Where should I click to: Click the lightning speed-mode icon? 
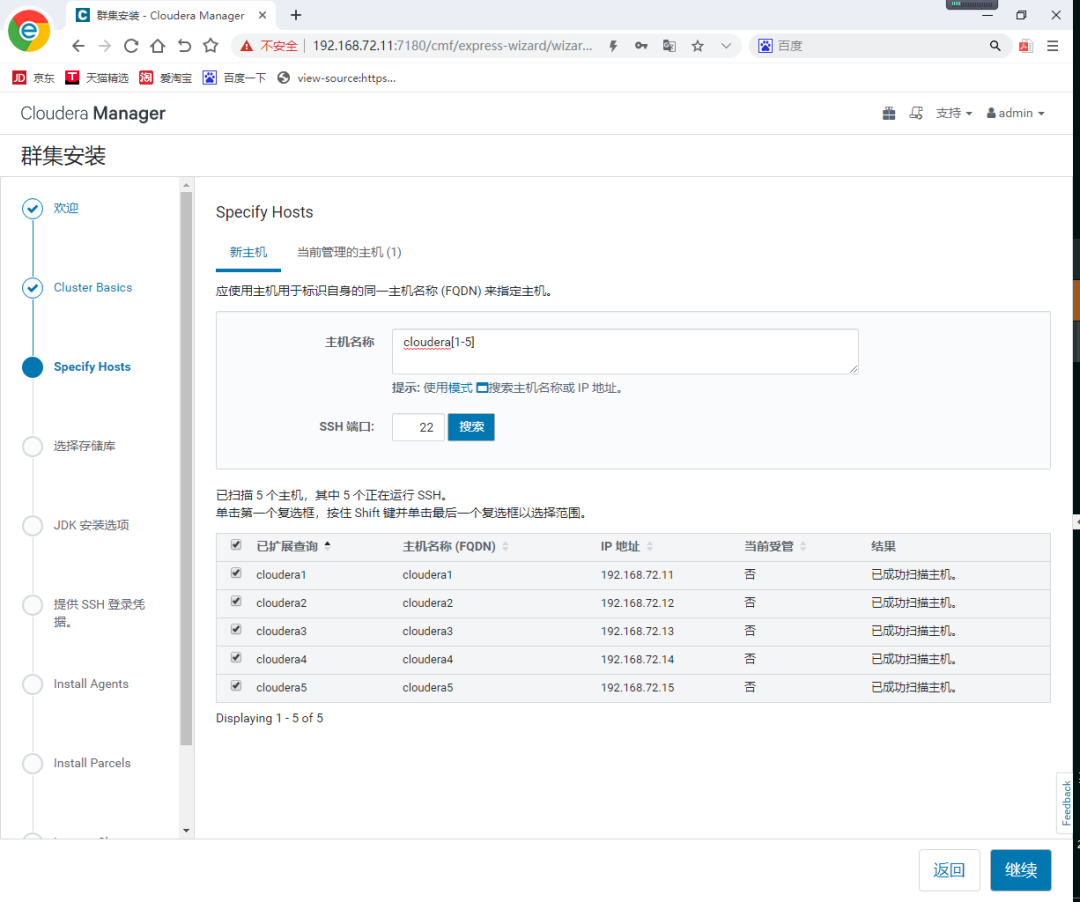point(613,46)
